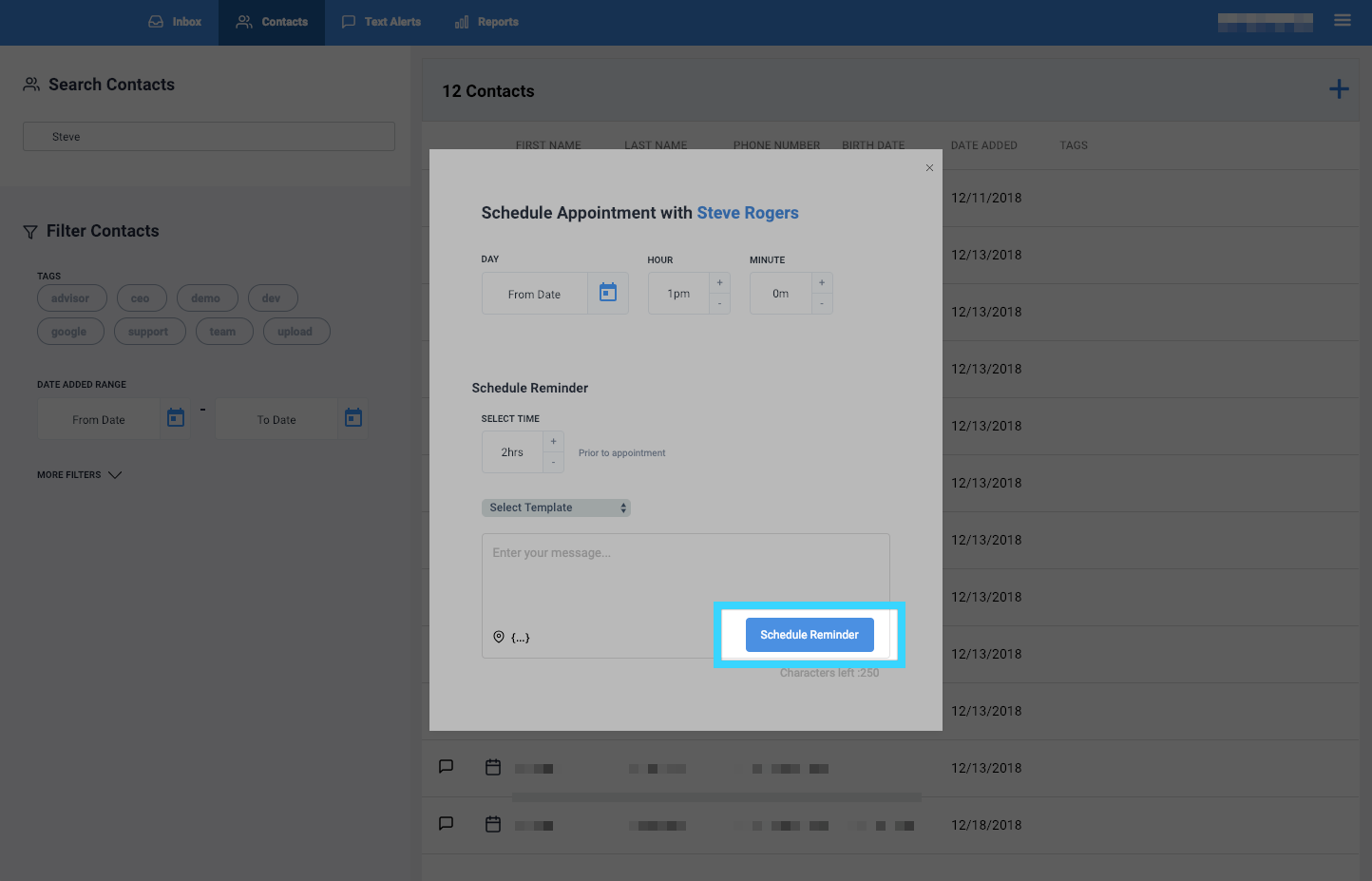
Task: Click the 12/11/2018 date added cell
Action: (x=986, y=198)
